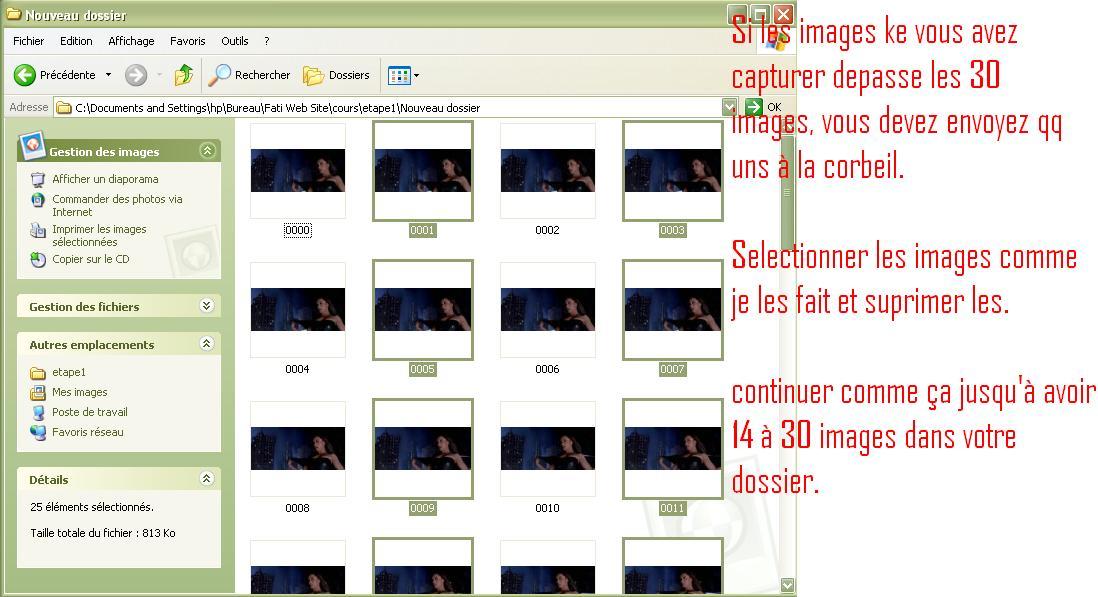Click Imprimer les images sélectionnées
The image size is (1098, 597).
[x=99, y=235]
